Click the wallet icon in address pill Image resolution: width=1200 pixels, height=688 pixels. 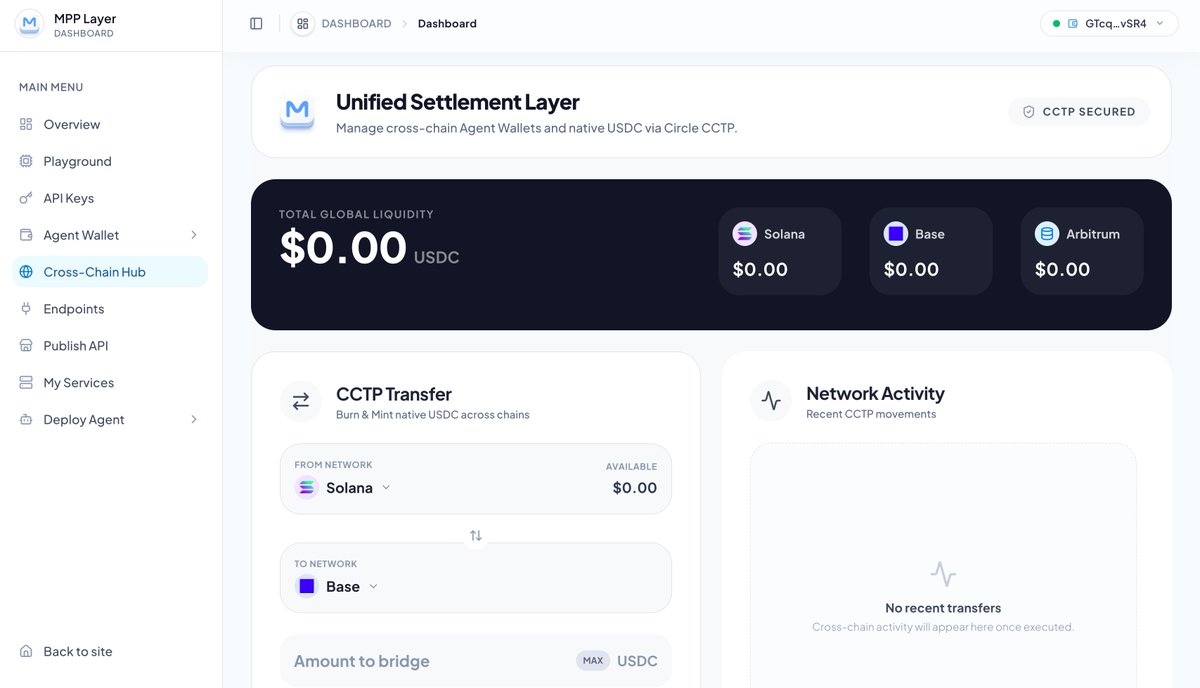pos(1073,23)
